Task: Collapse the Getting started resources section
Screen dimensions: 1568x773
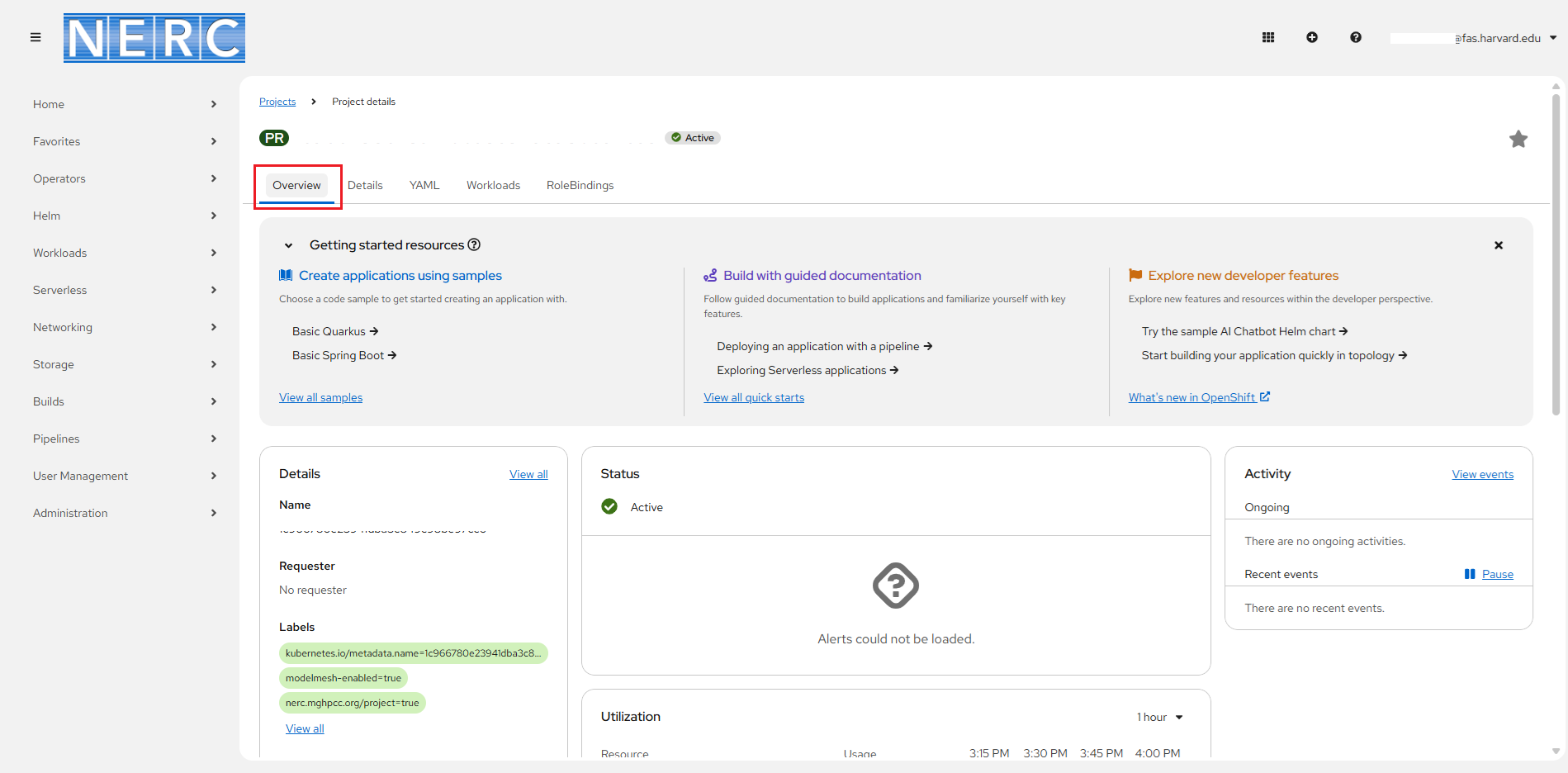Action: pos(289,245)
